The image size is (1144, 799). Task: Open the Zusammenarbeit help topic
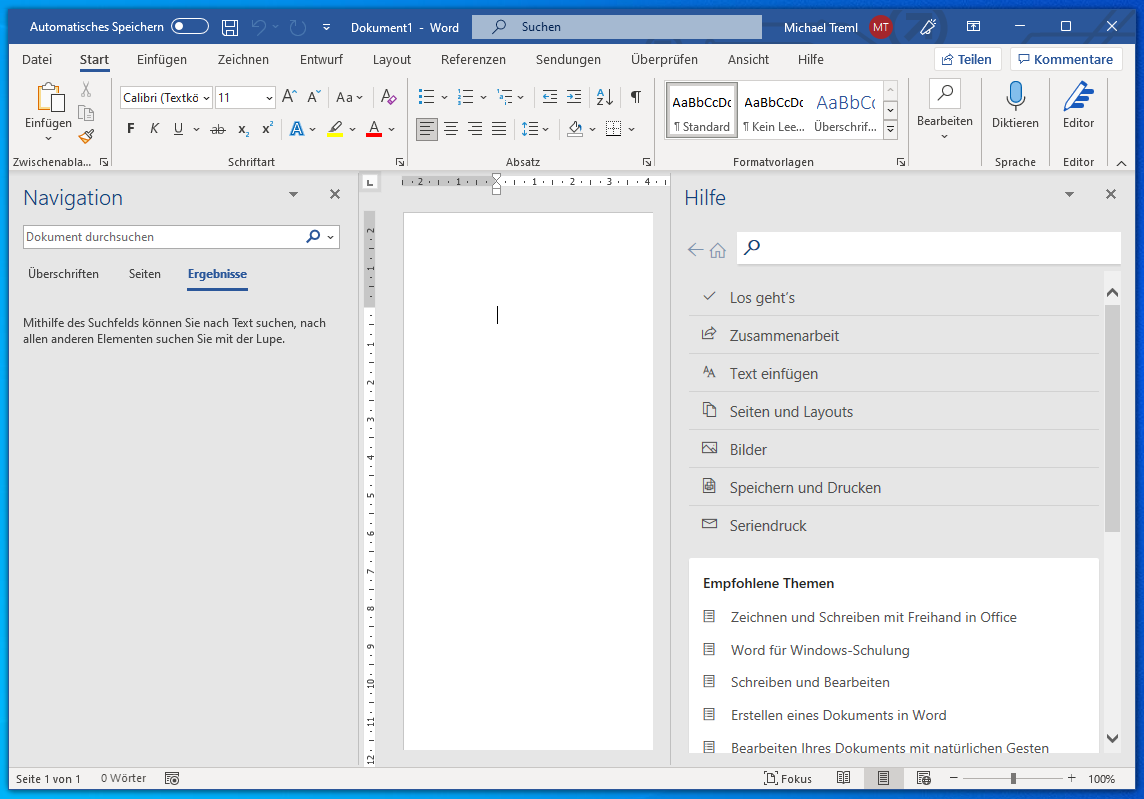click(894, 335)
